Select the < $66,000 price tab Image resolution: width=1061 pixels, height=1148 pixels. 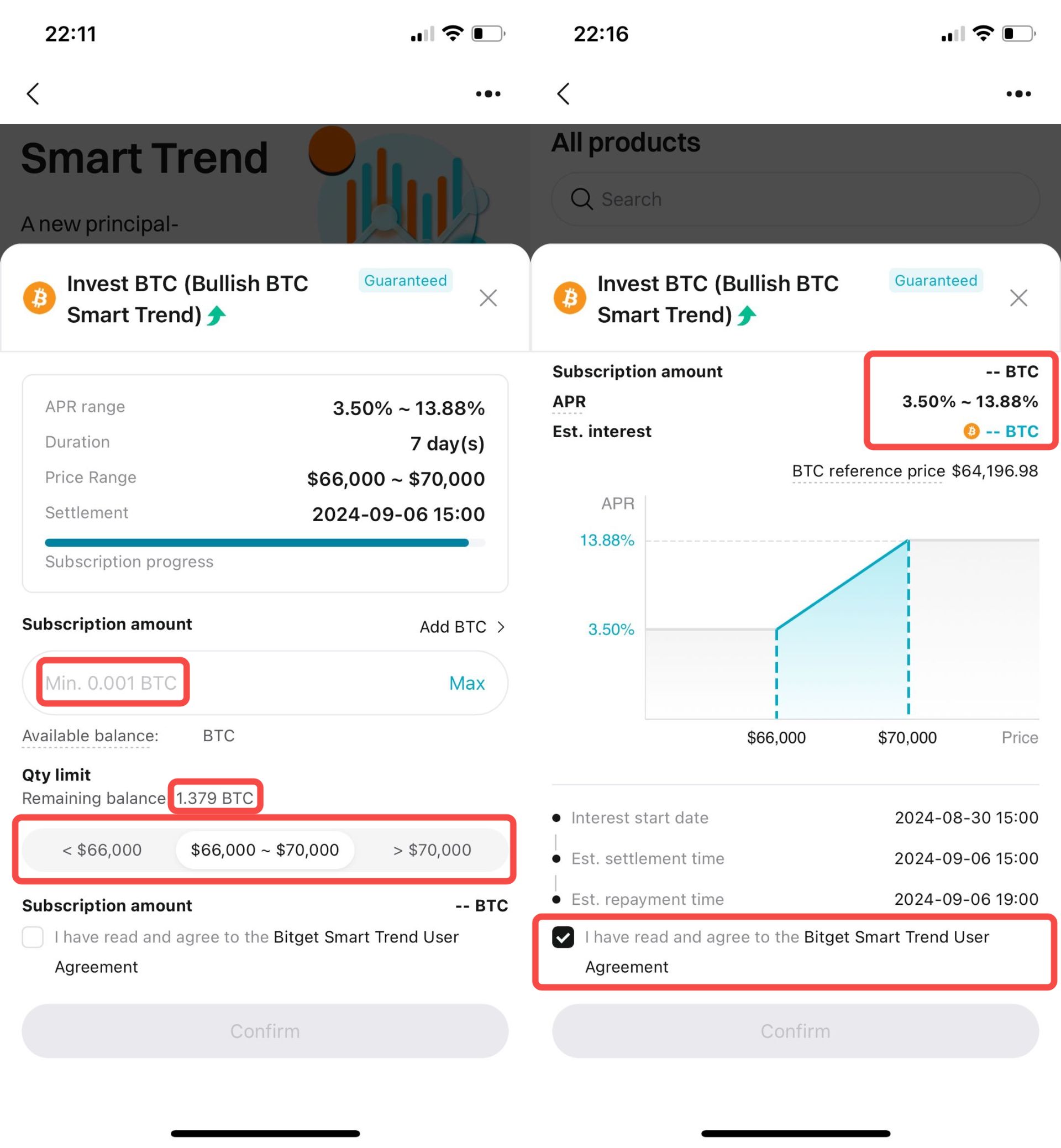[102, 850]
